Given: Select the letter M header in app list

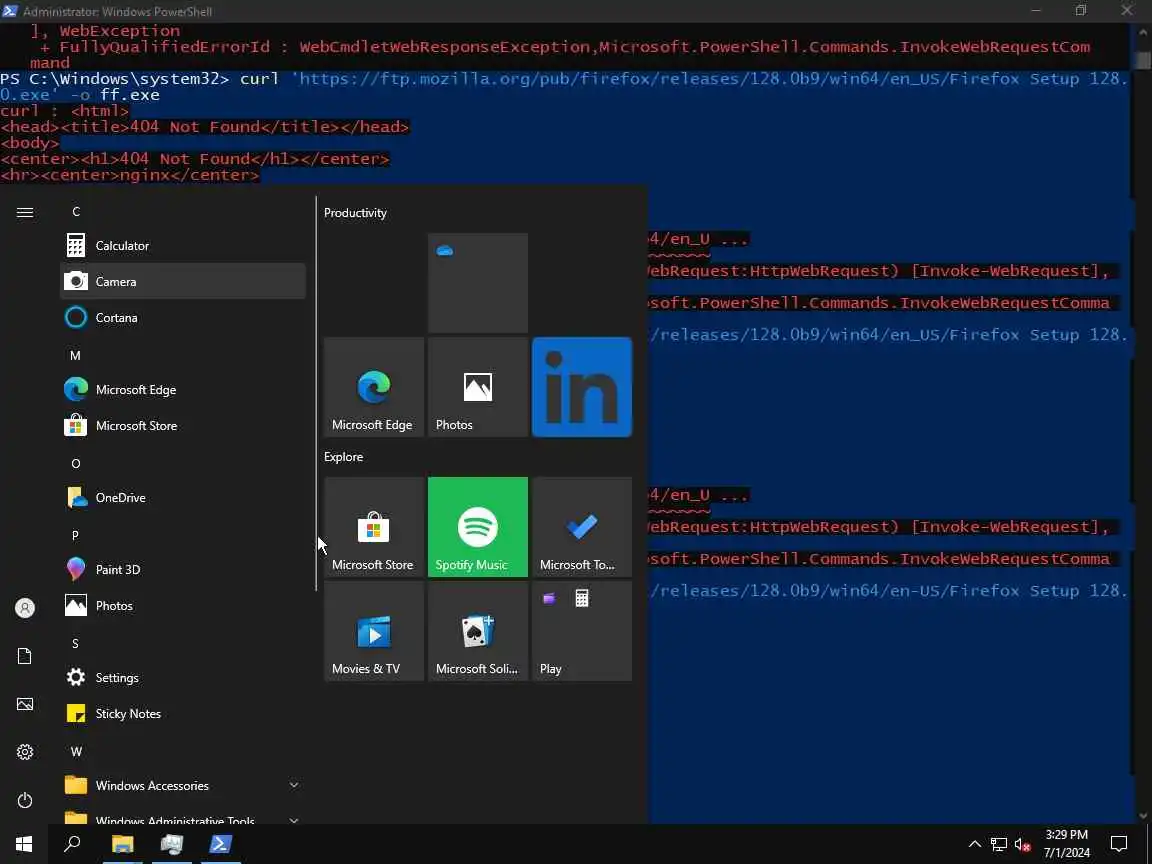Looking at the screenshot, I should tap(75, 356).
